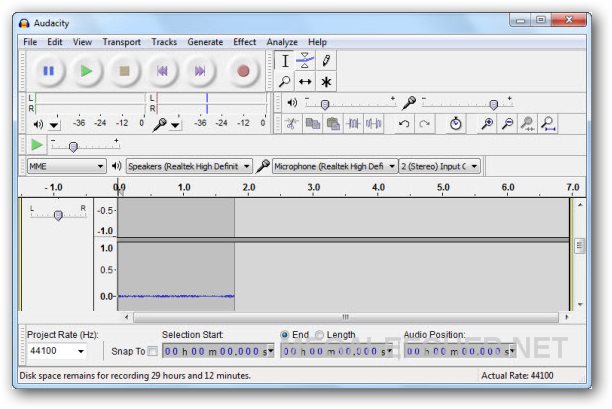The width and height of the screenshot is (612, 409).
Task: Click the input volume slider handle
Action: (x=493, y=105)
